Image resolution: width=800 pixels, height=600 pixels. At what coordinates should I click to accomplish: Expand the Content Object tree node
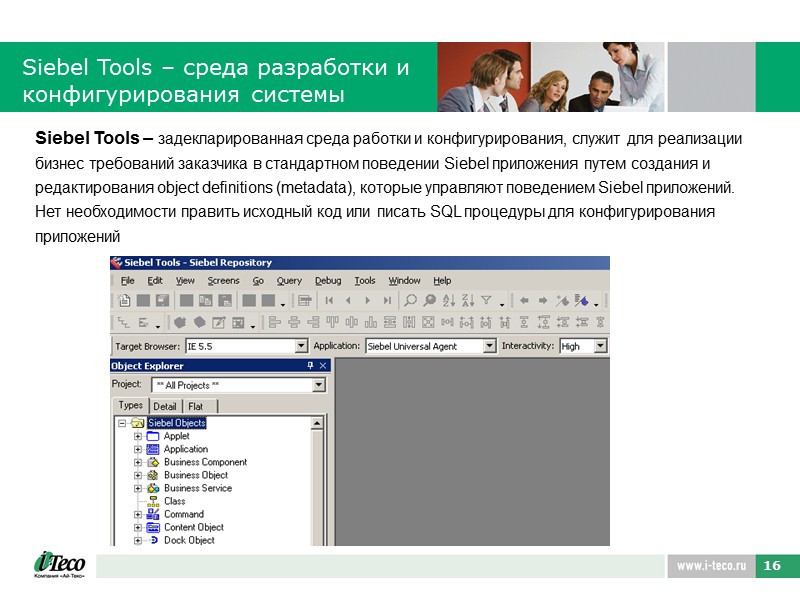click(x=138, y=528)
